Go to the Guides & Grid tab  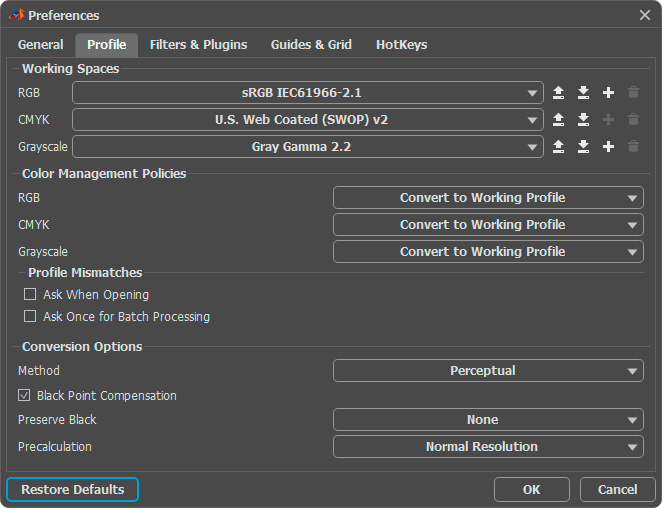click(311, 45)
